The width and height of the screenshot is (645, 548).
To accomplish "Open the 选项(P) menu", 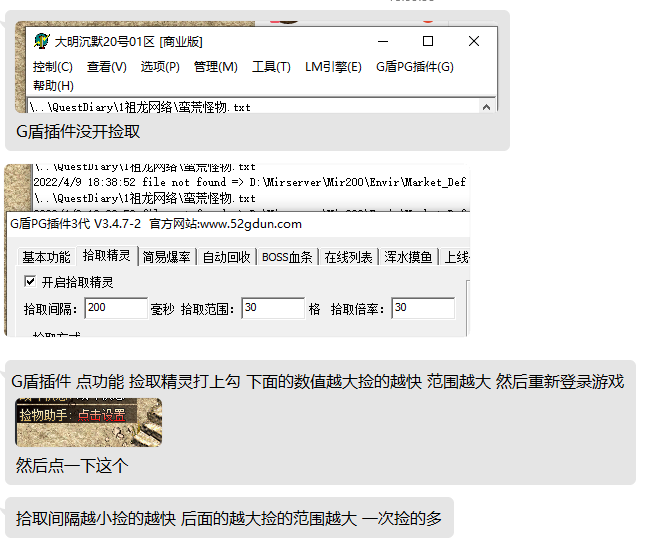I will coord(160,67).
